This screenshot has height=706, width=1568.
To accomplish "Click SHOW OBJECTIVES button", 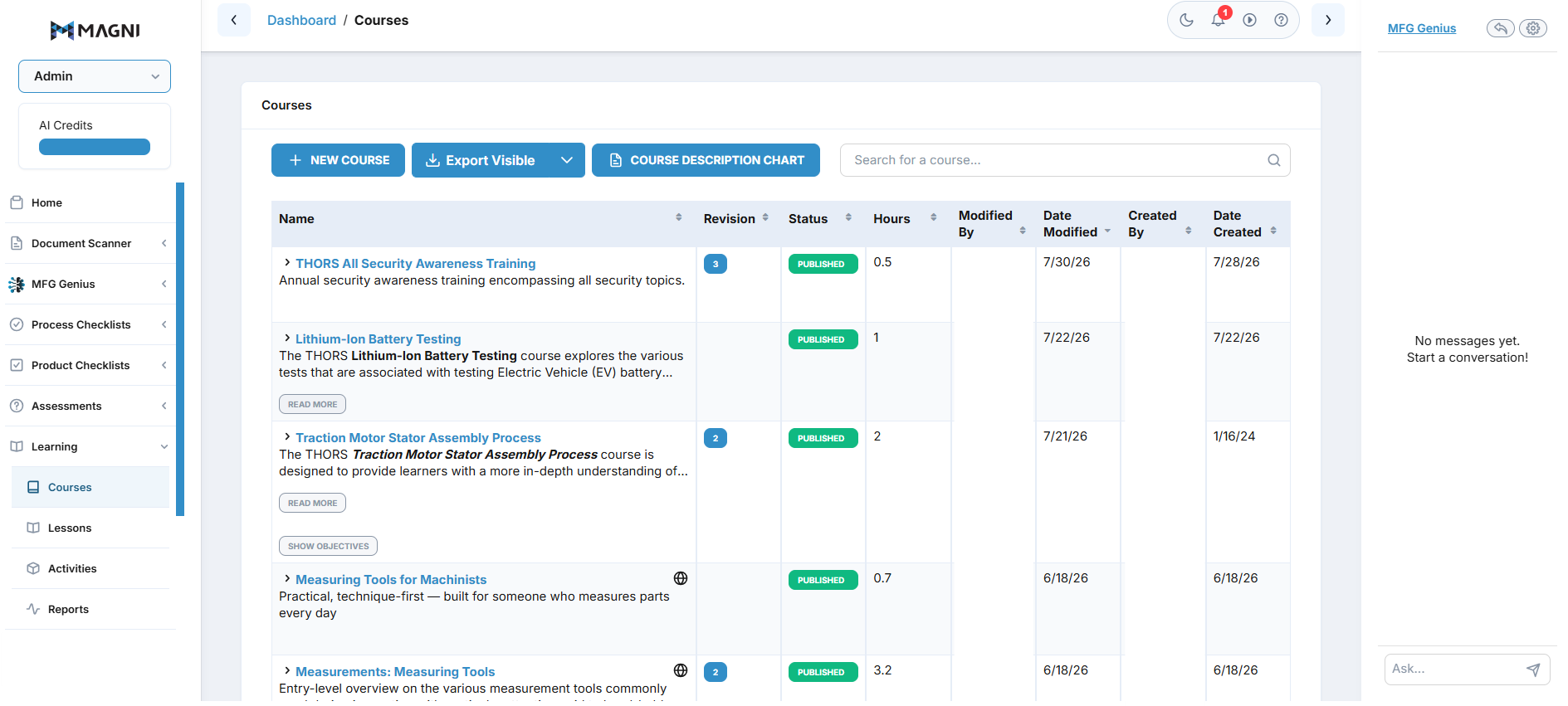I will pyautogui.click(x=328, y=546).
